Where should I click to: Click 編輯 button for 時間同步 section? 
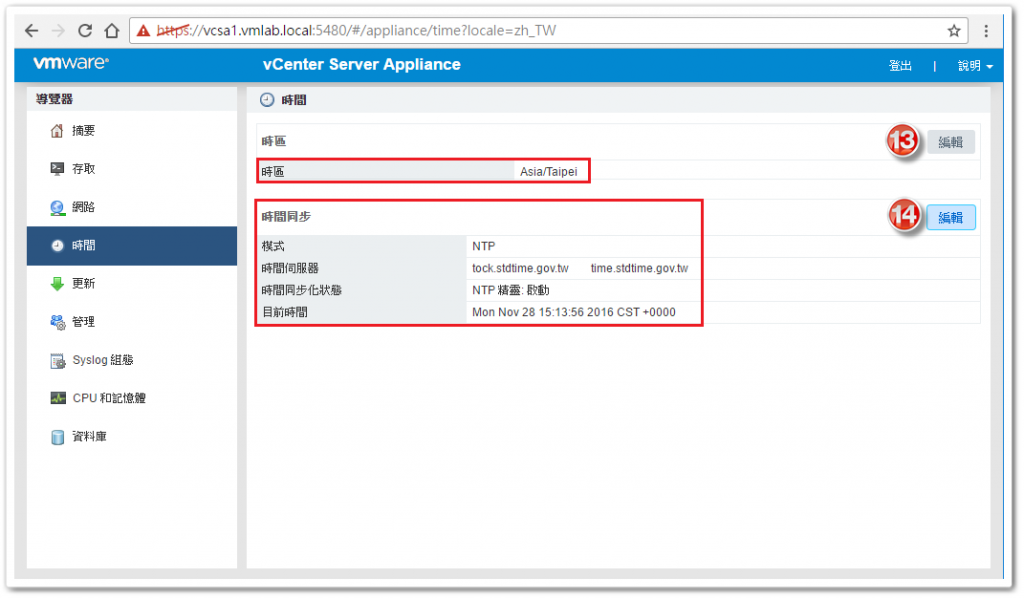pyautogui.click(x=950, y=218)
